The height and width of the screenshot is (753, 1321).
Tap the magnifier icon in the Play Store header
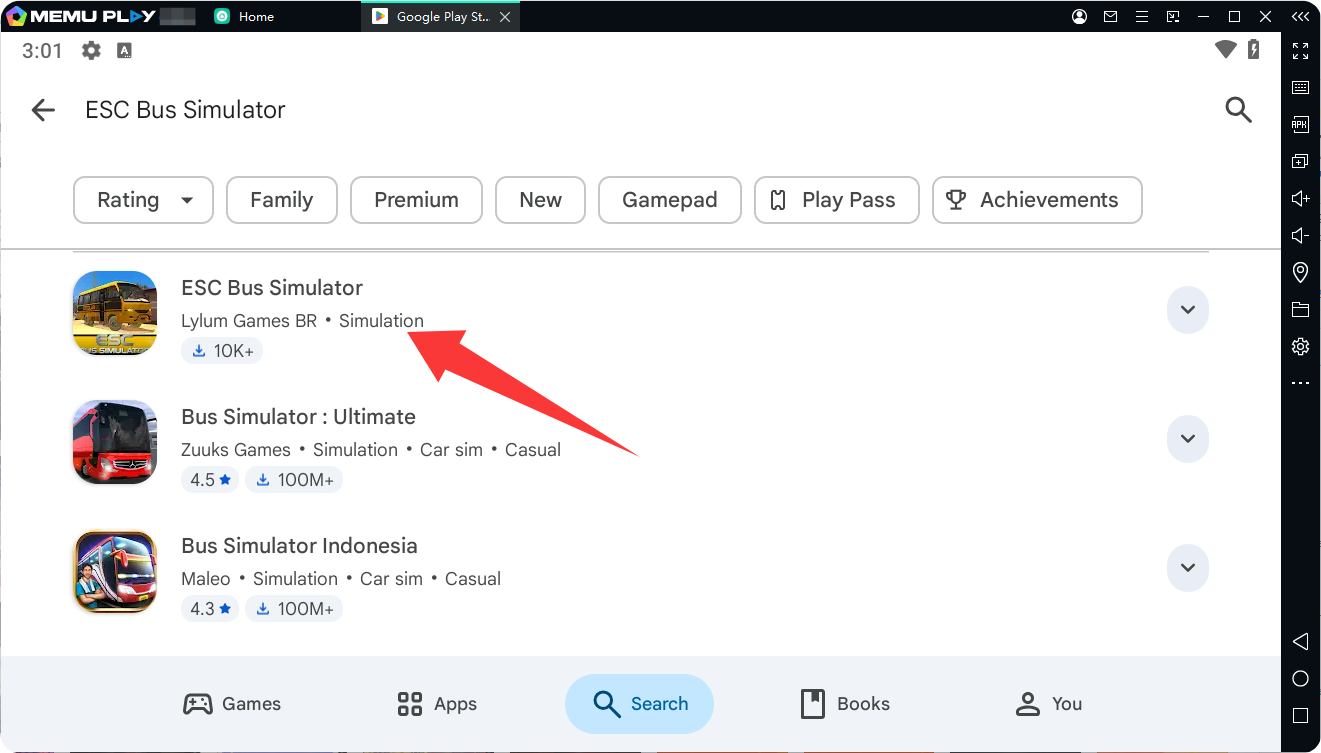click(x=1238, y=110)
